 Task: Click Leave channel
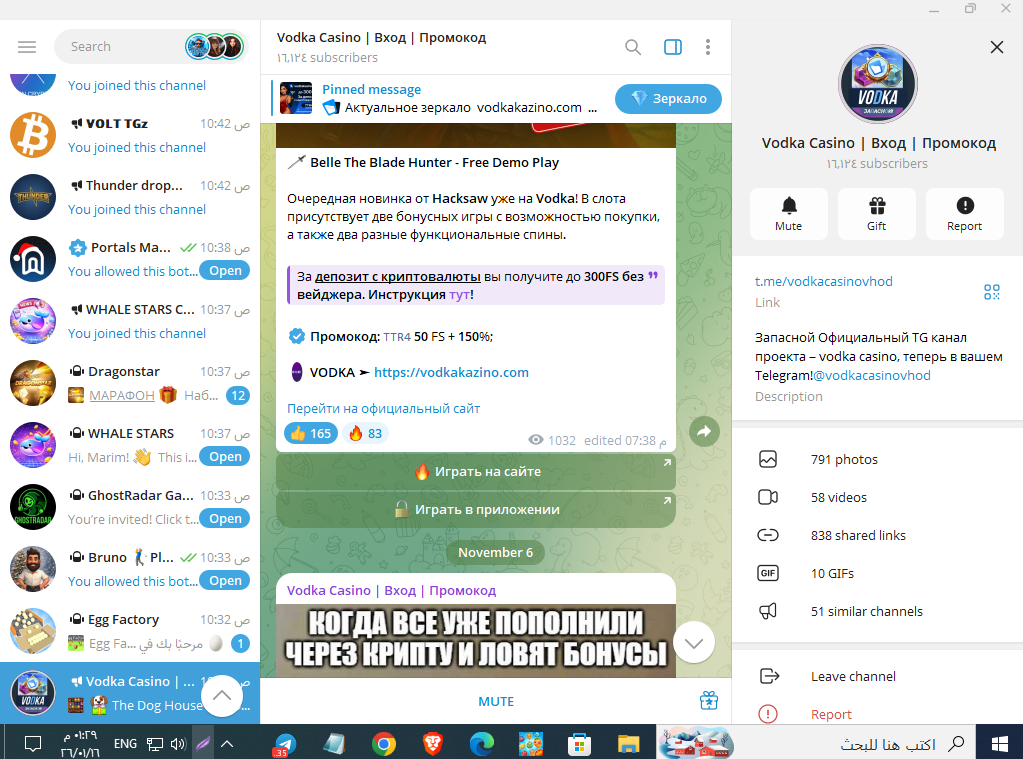(x=878, y=676)
